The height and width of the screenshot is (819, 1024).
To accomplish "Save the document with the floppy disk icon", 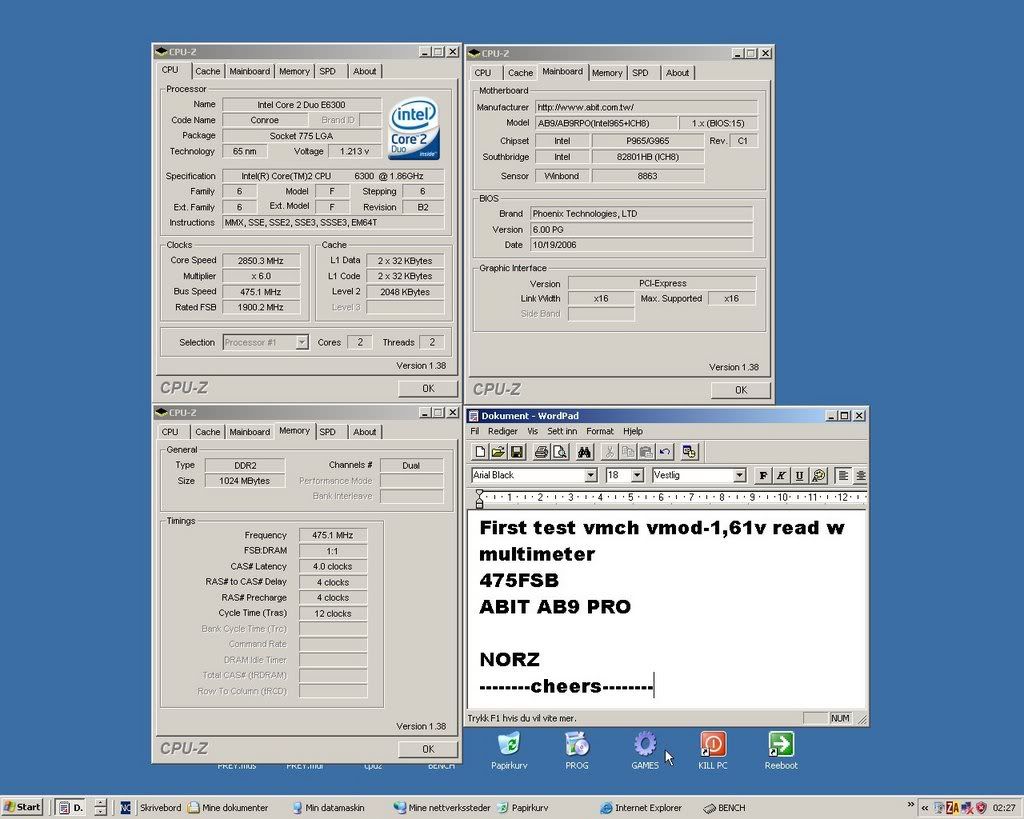I will 517,452.
